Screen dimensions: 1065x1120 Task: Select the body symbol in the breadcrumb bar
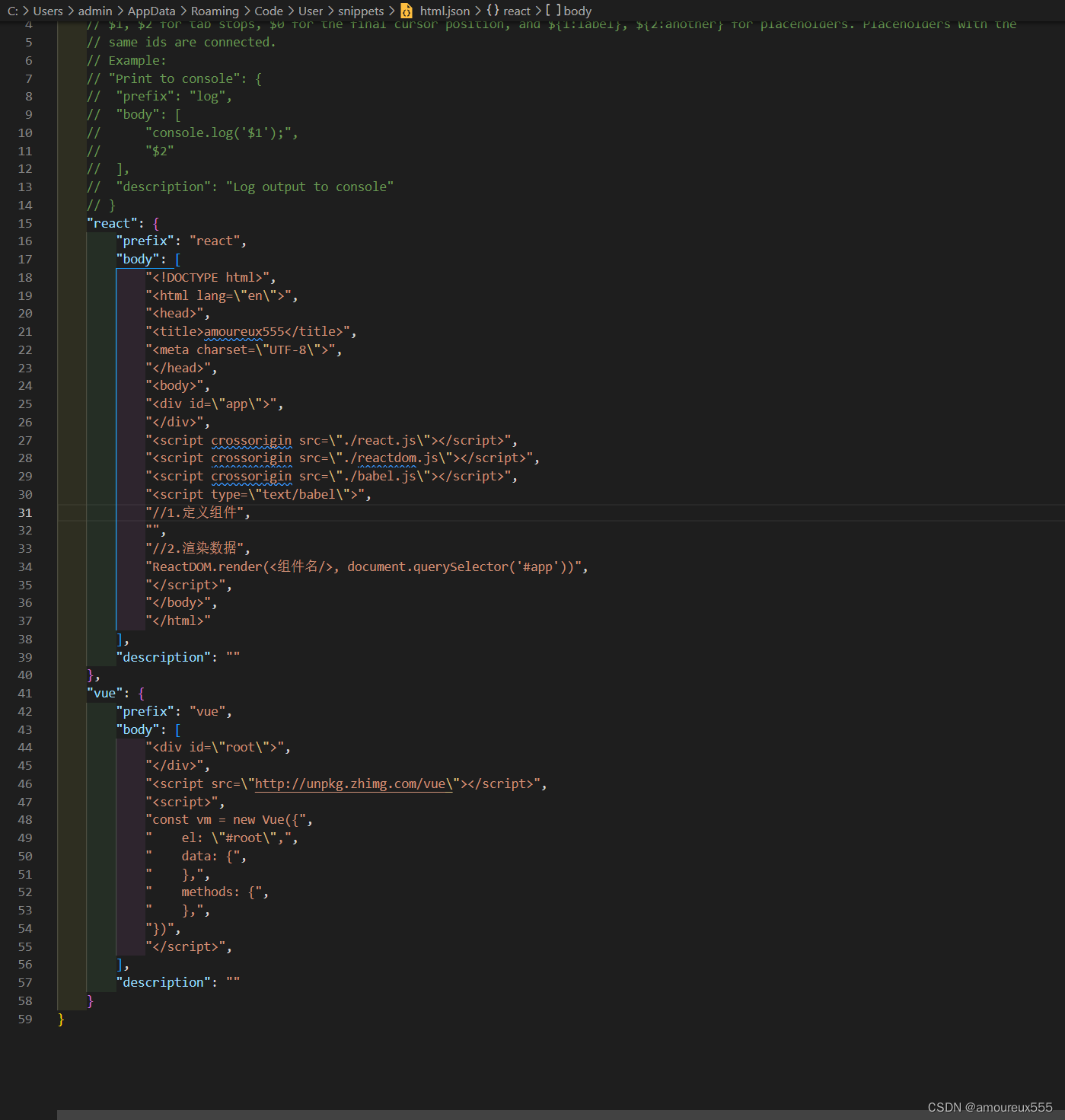578,11
